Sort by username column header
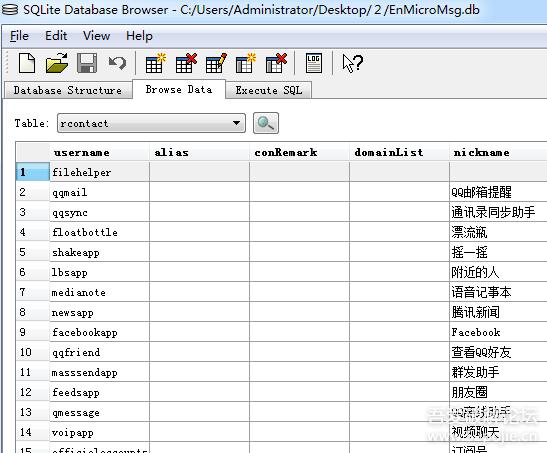This screenshot has height=453, width=547. tap(99, 152)
